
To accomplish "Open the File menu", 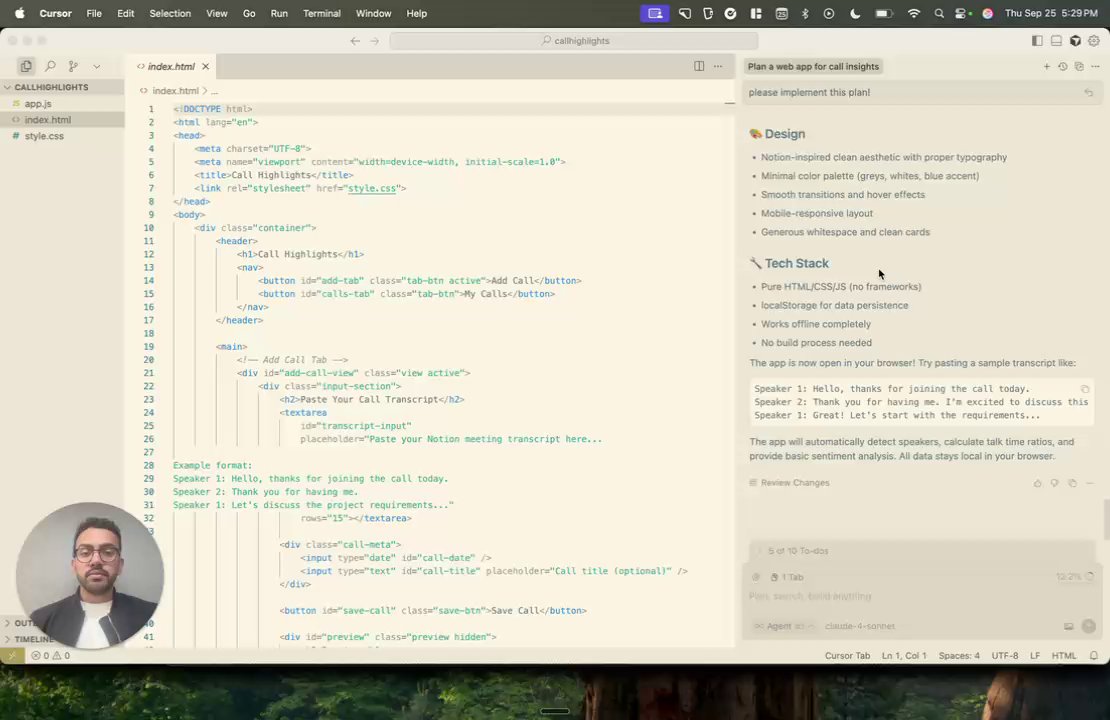I will tap(93, 13).
